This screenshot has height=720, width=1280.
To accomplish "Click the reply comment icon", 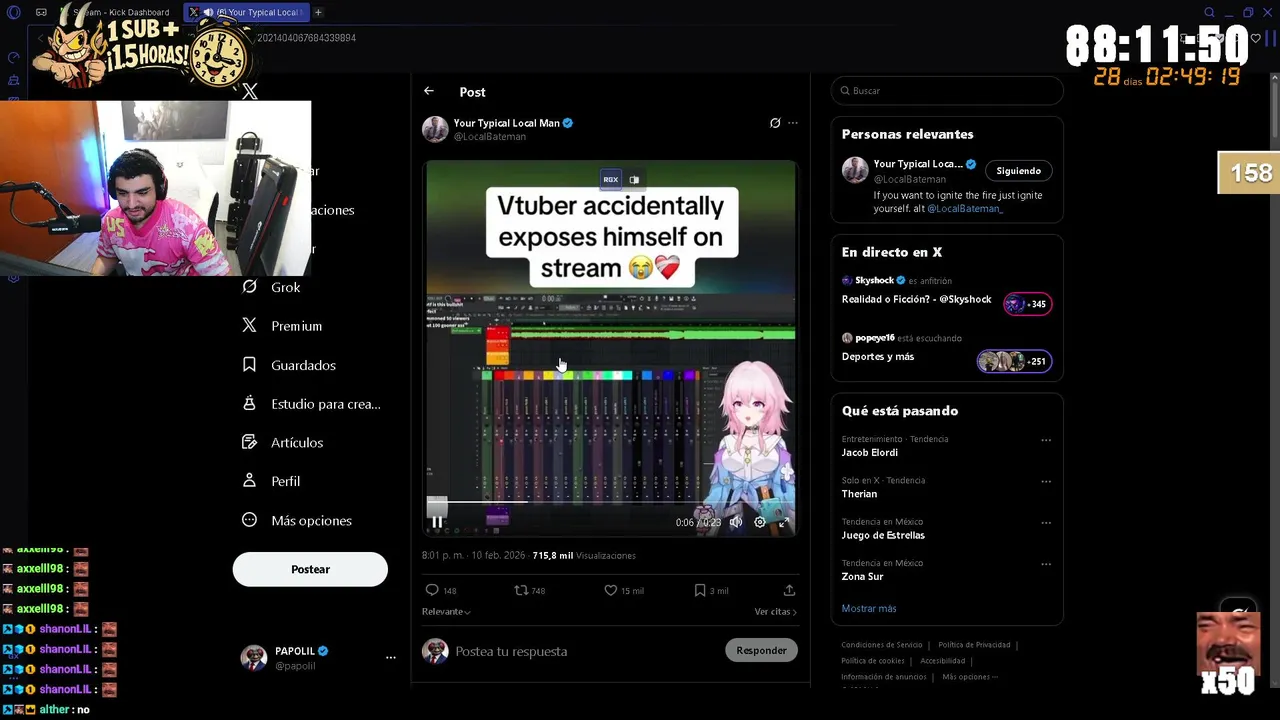I will [x=432, y=590].
